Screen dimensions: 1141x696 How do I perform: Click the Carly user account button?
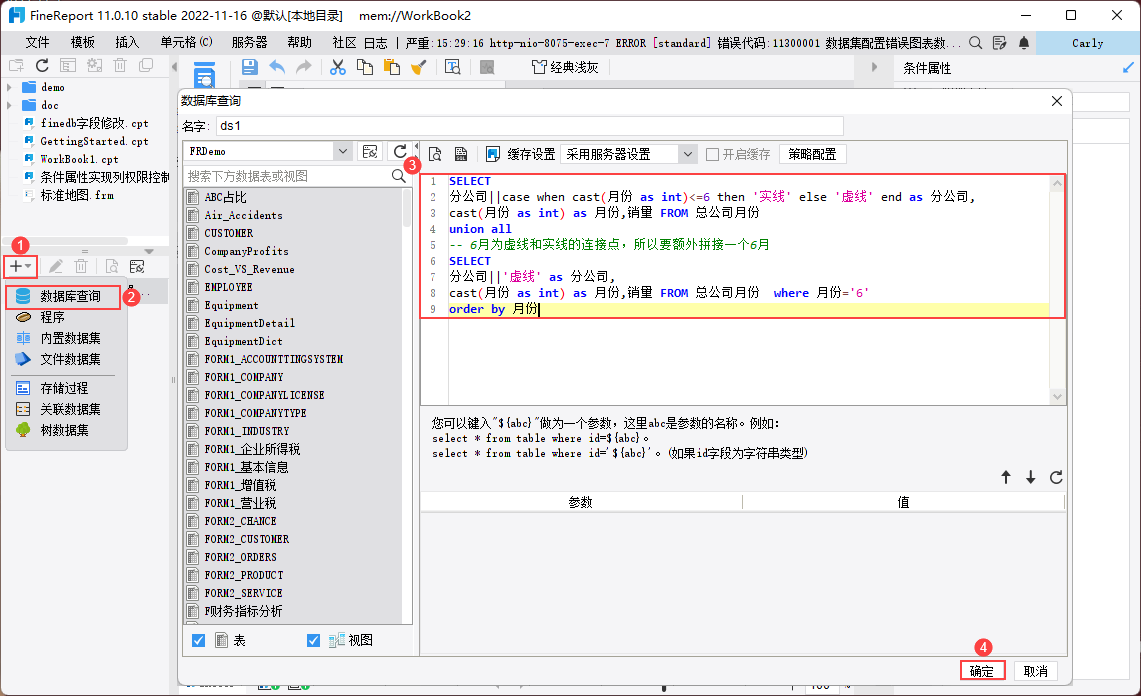[x=1087, y=43]
